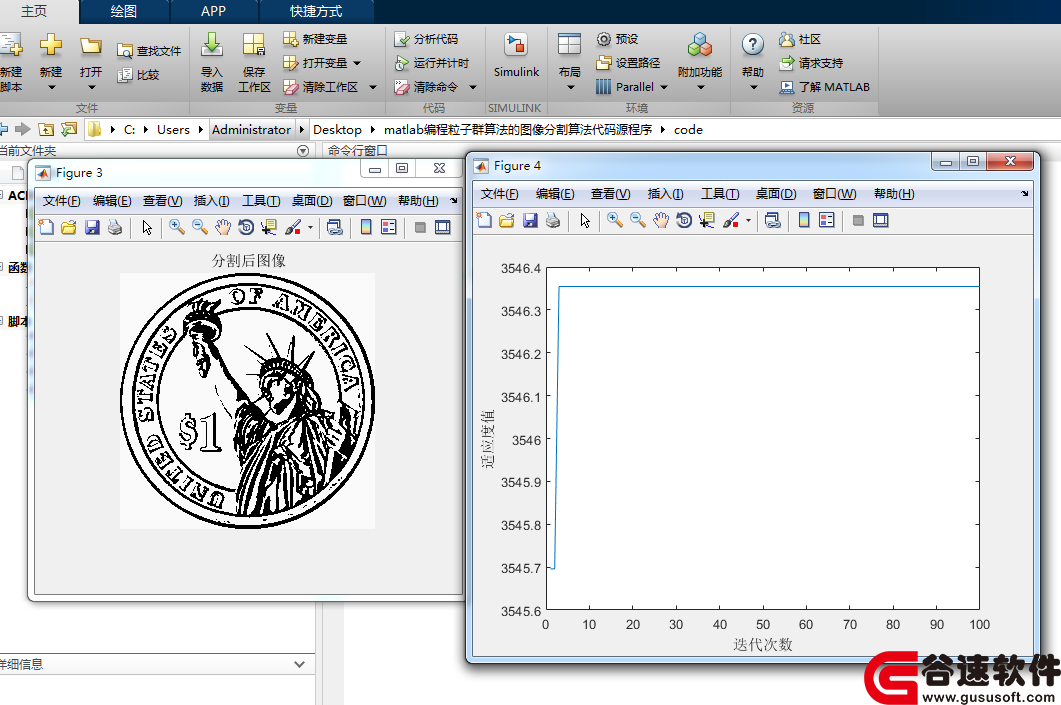This screenshot has height=705, width=1061.
Task: Open the 社区 community link
Action: point(800,39)
